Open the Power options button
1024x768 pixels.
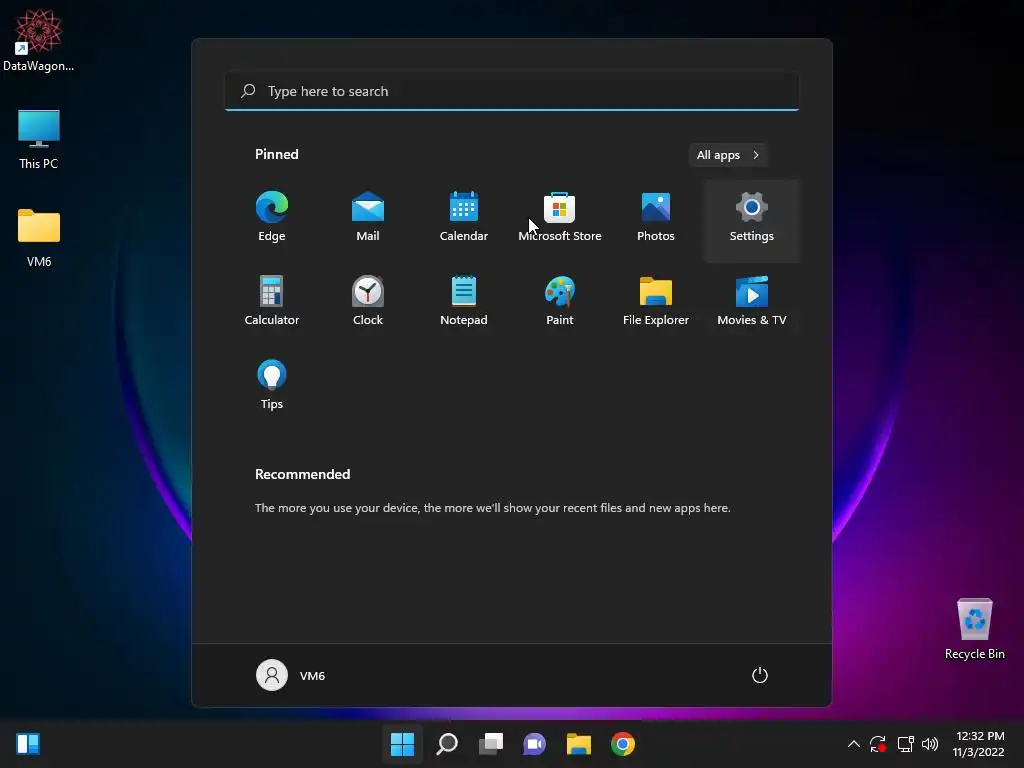pos(760,675)
